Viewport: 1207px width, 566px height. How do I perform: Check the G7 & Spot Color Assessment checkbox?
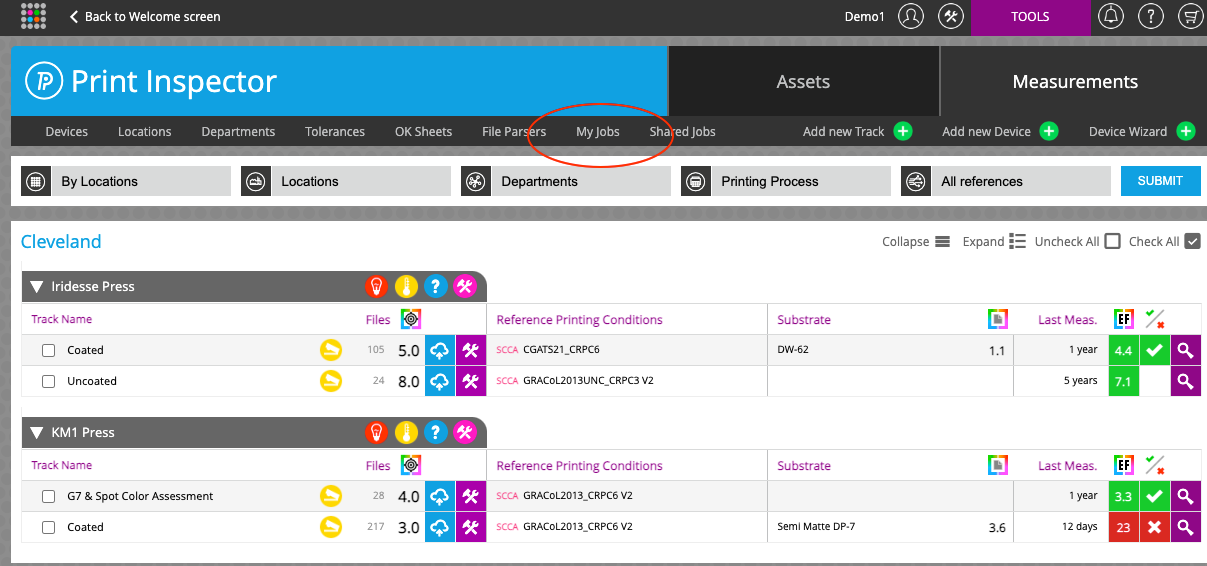tap(48, 497)
